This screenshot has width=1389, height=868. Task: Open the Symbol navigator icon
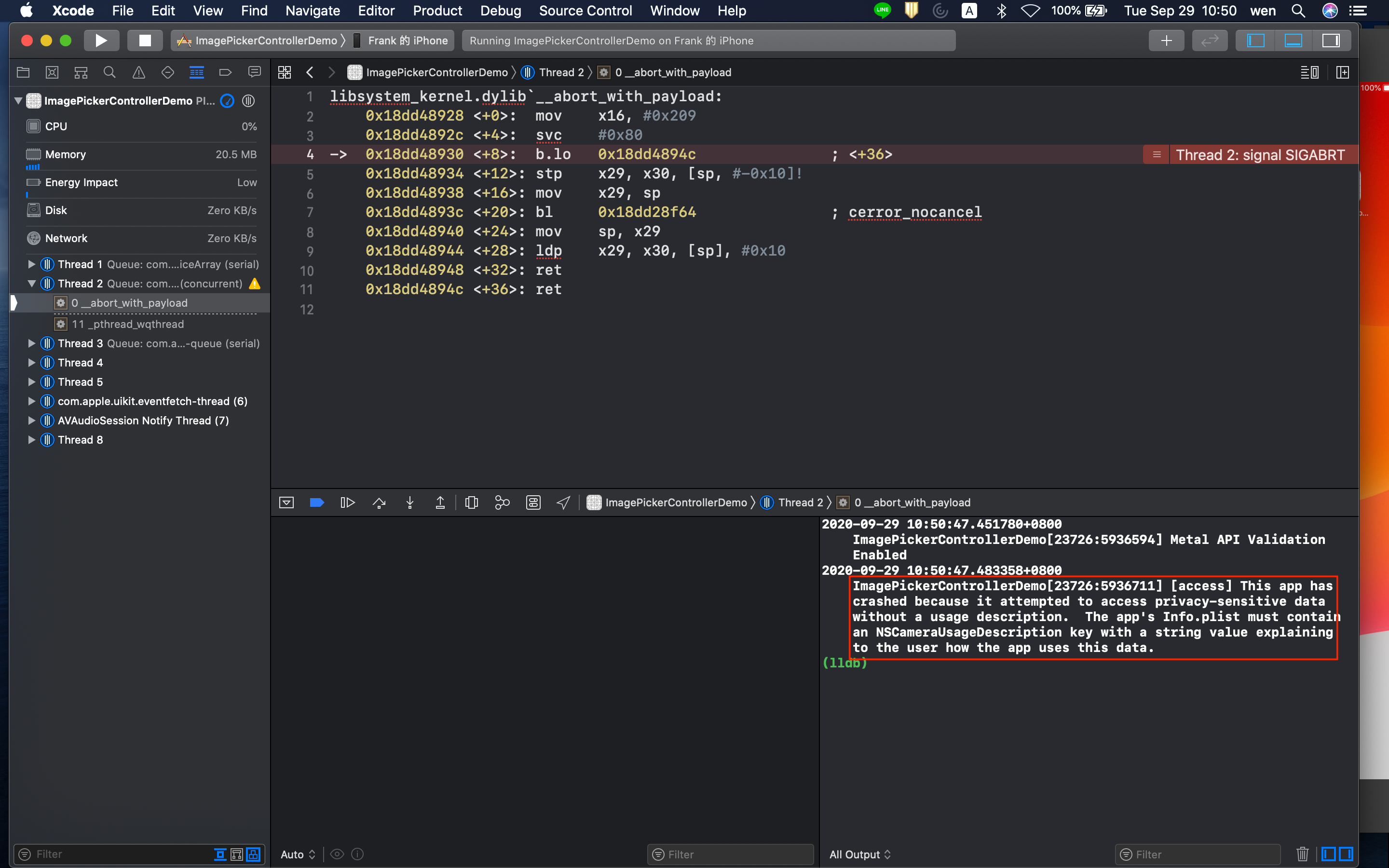(81, 72)
